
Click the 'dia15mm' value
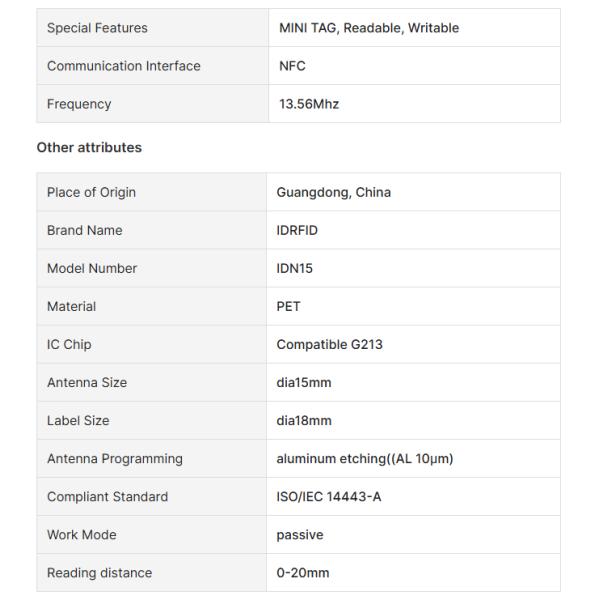pos(304,383)
